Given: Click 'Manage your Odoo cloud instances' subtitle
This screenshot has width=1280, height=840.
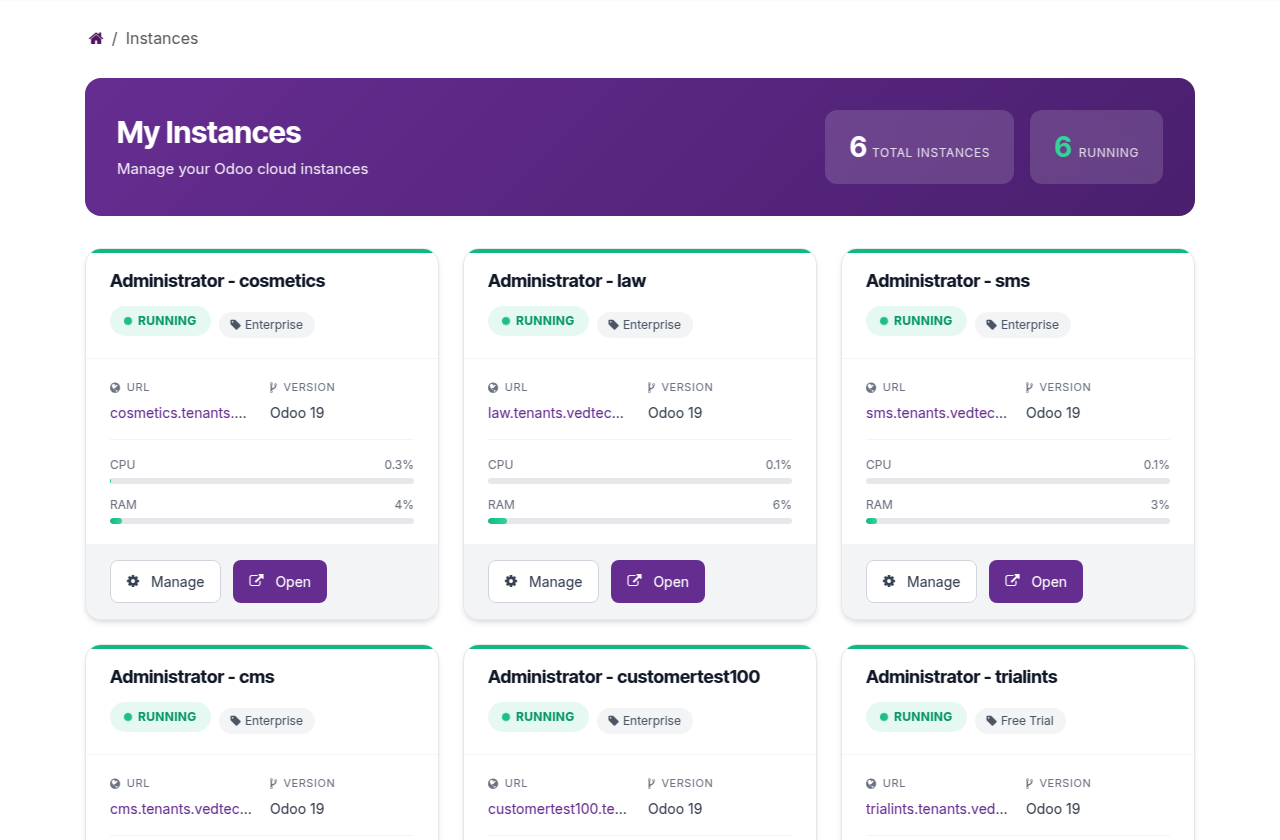Looking at the screenshot, I should tap(243, 169).
